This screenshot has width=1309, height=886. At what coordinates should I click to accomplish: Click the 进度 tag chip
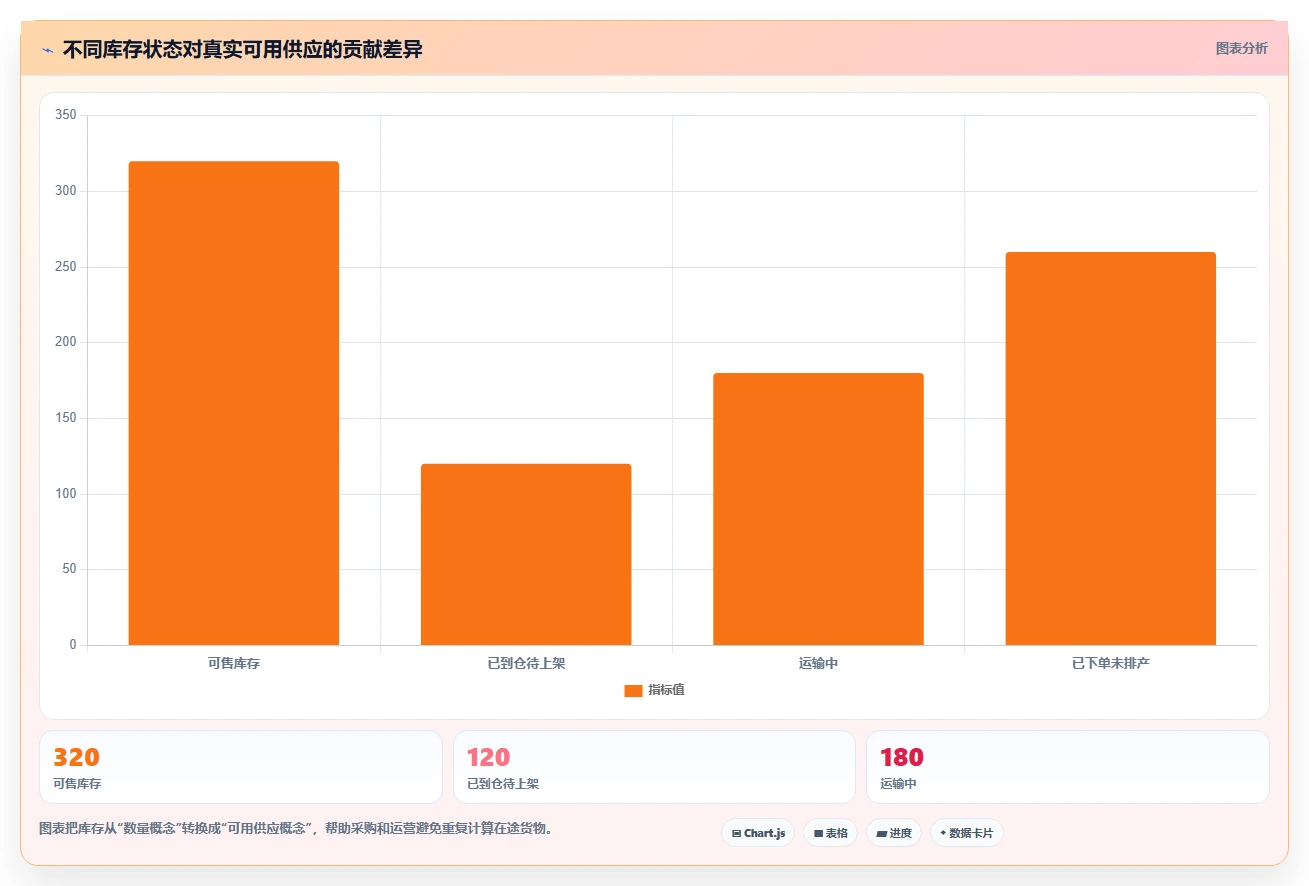[x=893, y=833]
